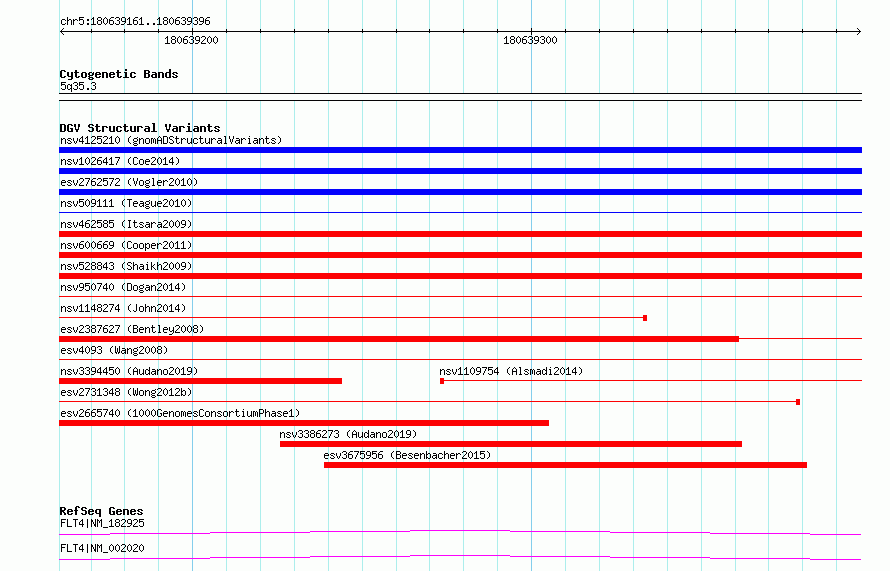
Task: Open variant nsv462585 (Itsara2009) label
Action: 126,224
